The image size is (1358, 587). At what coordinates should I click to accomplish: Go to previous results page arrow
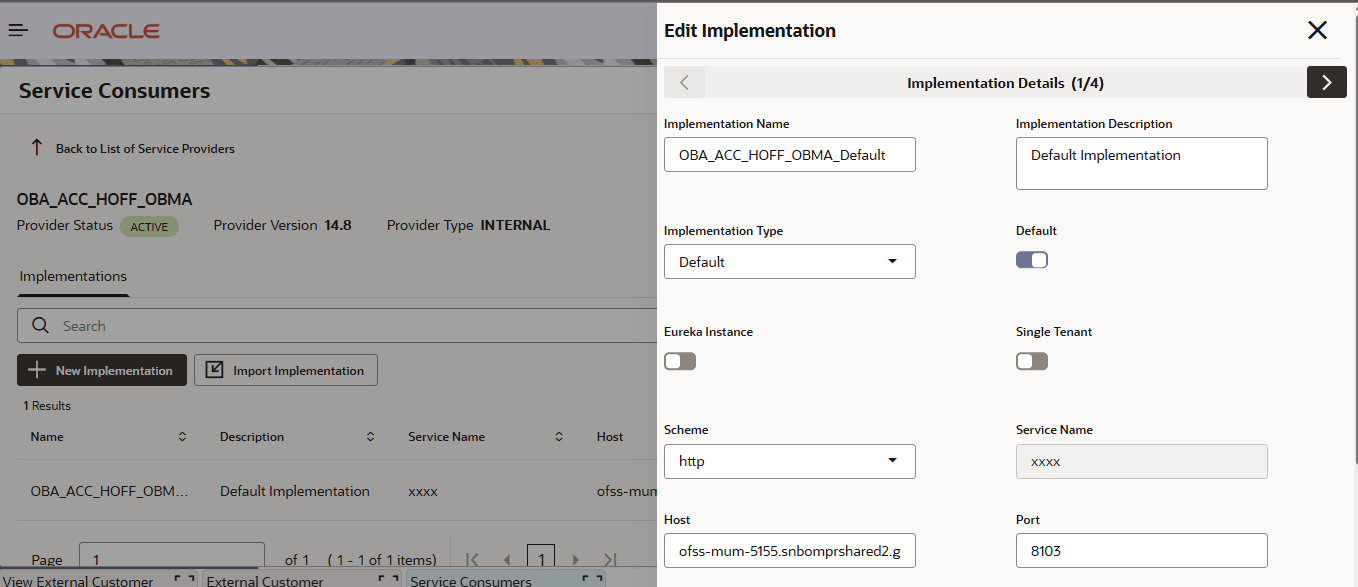coord(507,560)
